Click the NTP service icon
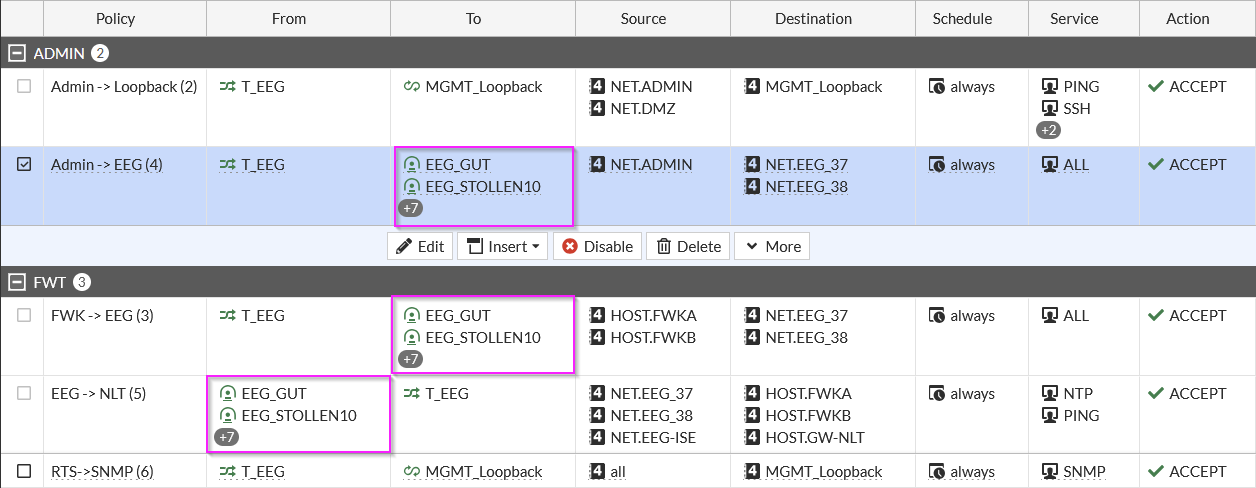 click(x=1050, y=394)
